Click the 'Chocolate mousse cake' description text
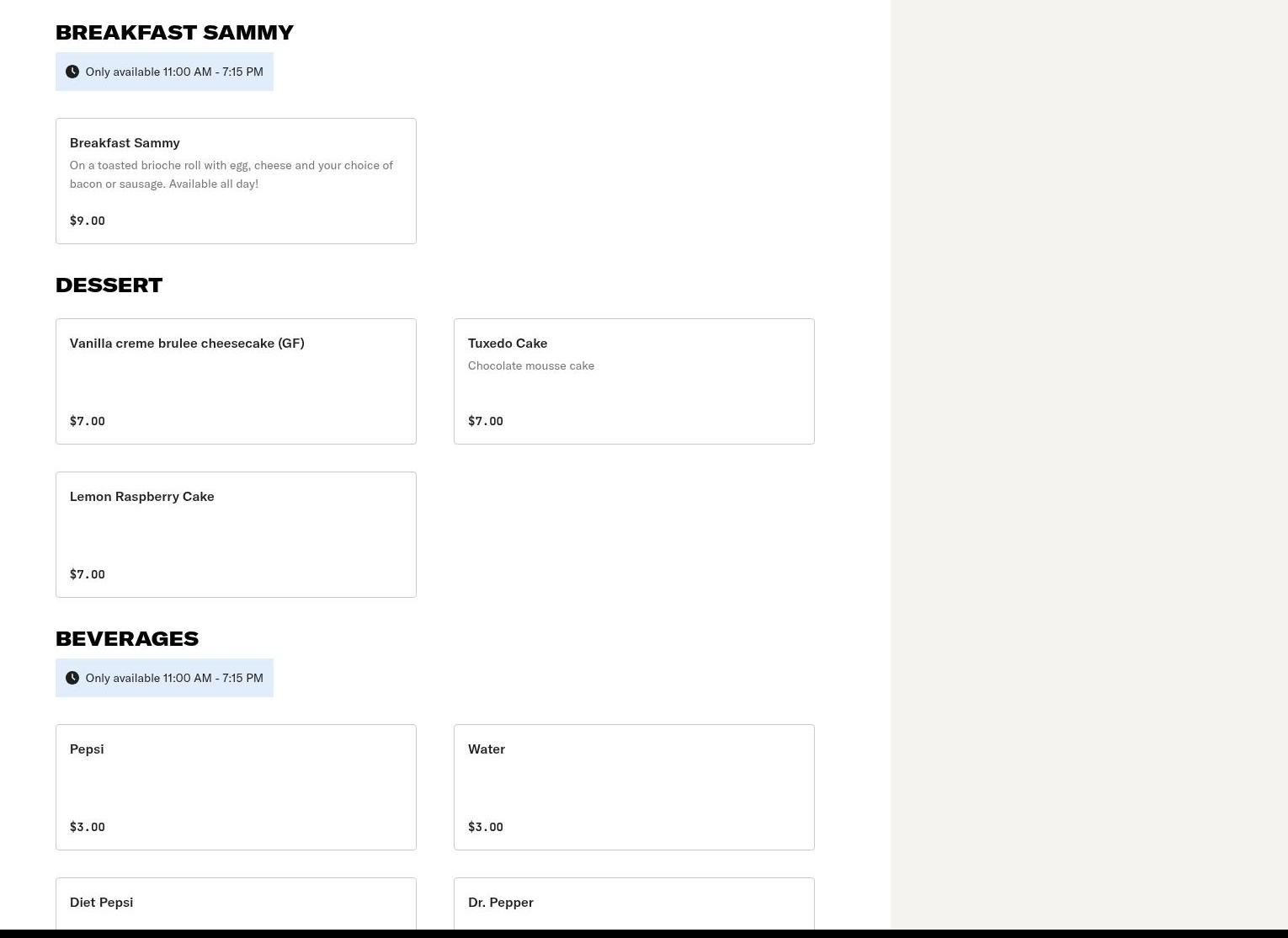This screenshot has width=1288, height=938. (531, 365)
